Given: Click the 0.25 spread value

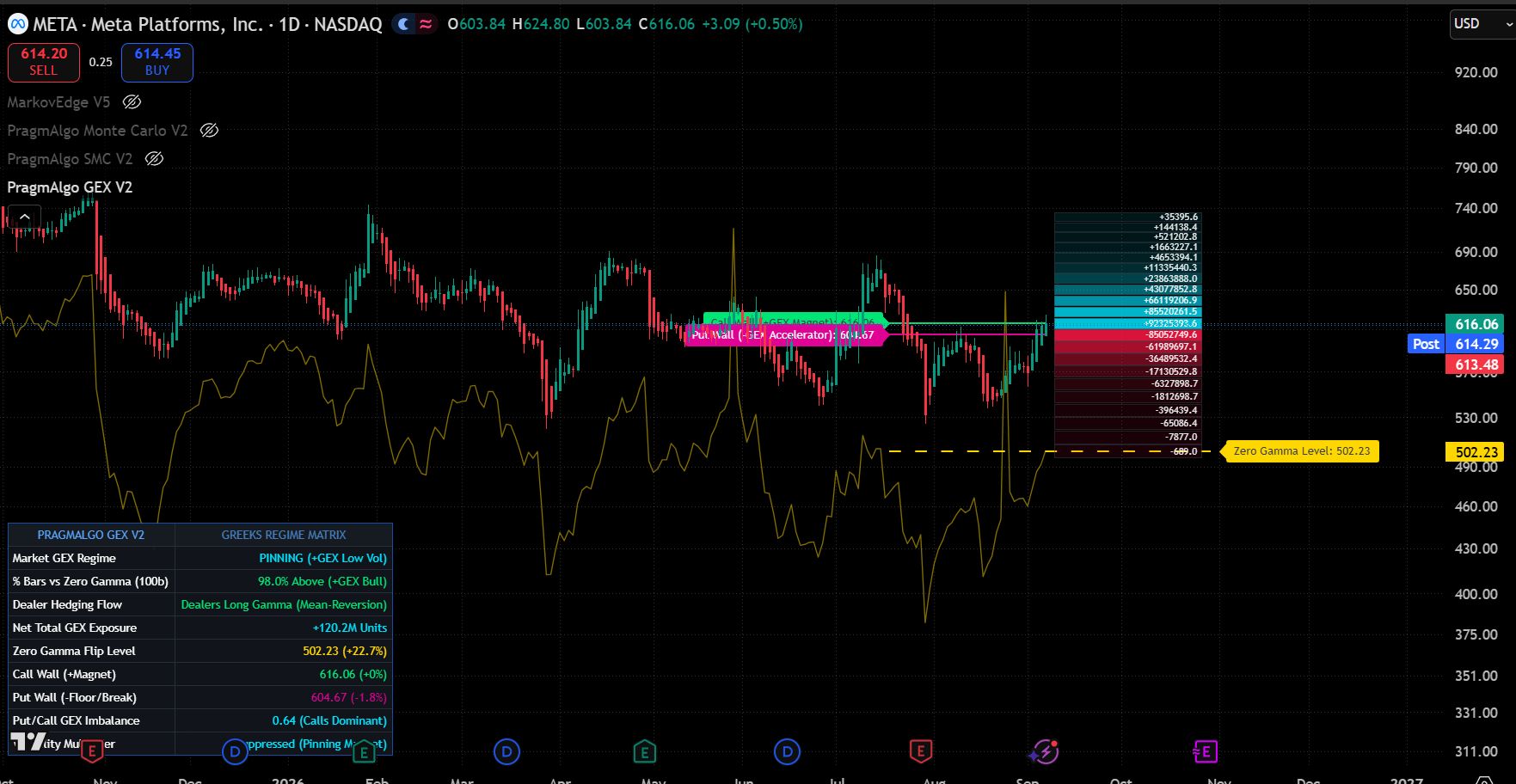Looking at the screenshot, I should point(101,62).
